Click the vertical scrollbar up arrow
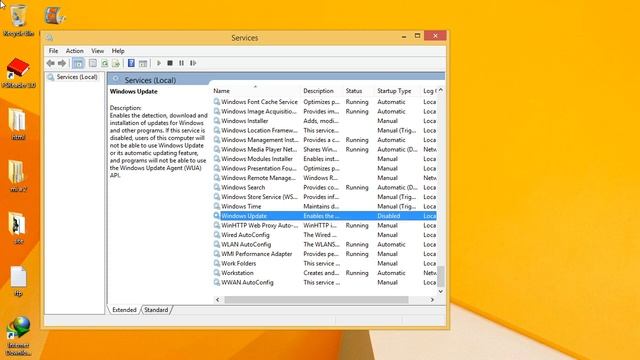The image size is (640, 360). click(441, 90)
